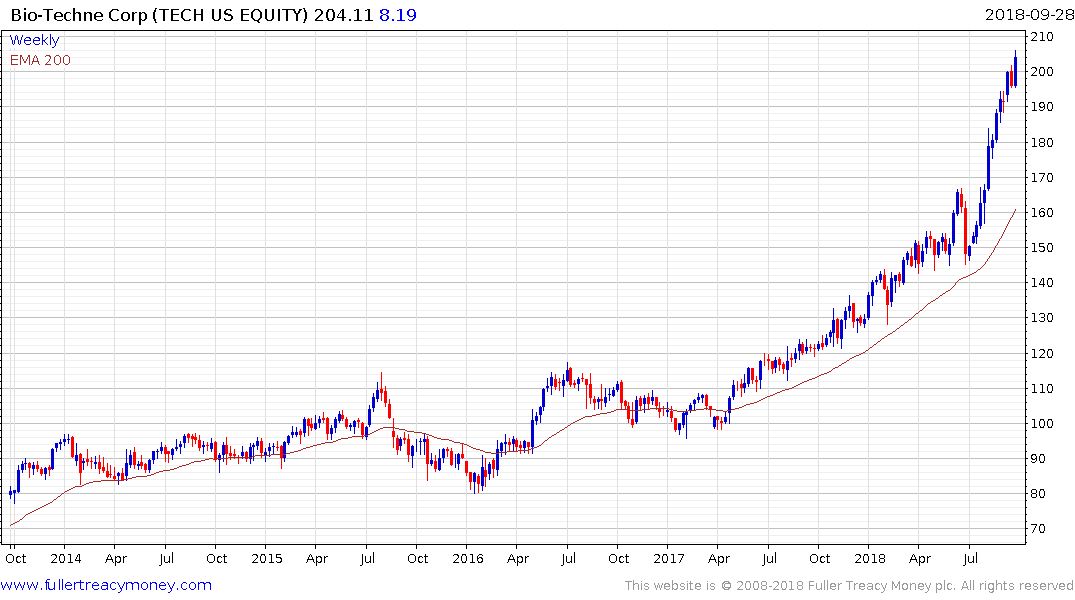The height and width of the screenshot is (600, 1075).
Task: Click the 110 price axis label
Action: coord(1042,387)
